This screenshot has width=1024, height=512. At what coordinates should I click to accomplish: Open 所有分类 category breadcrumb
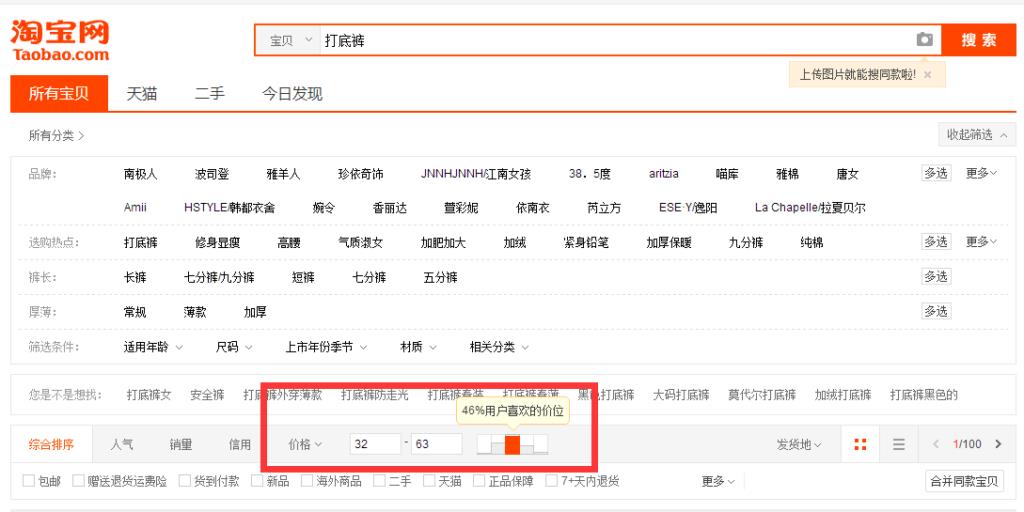[57, 136]
